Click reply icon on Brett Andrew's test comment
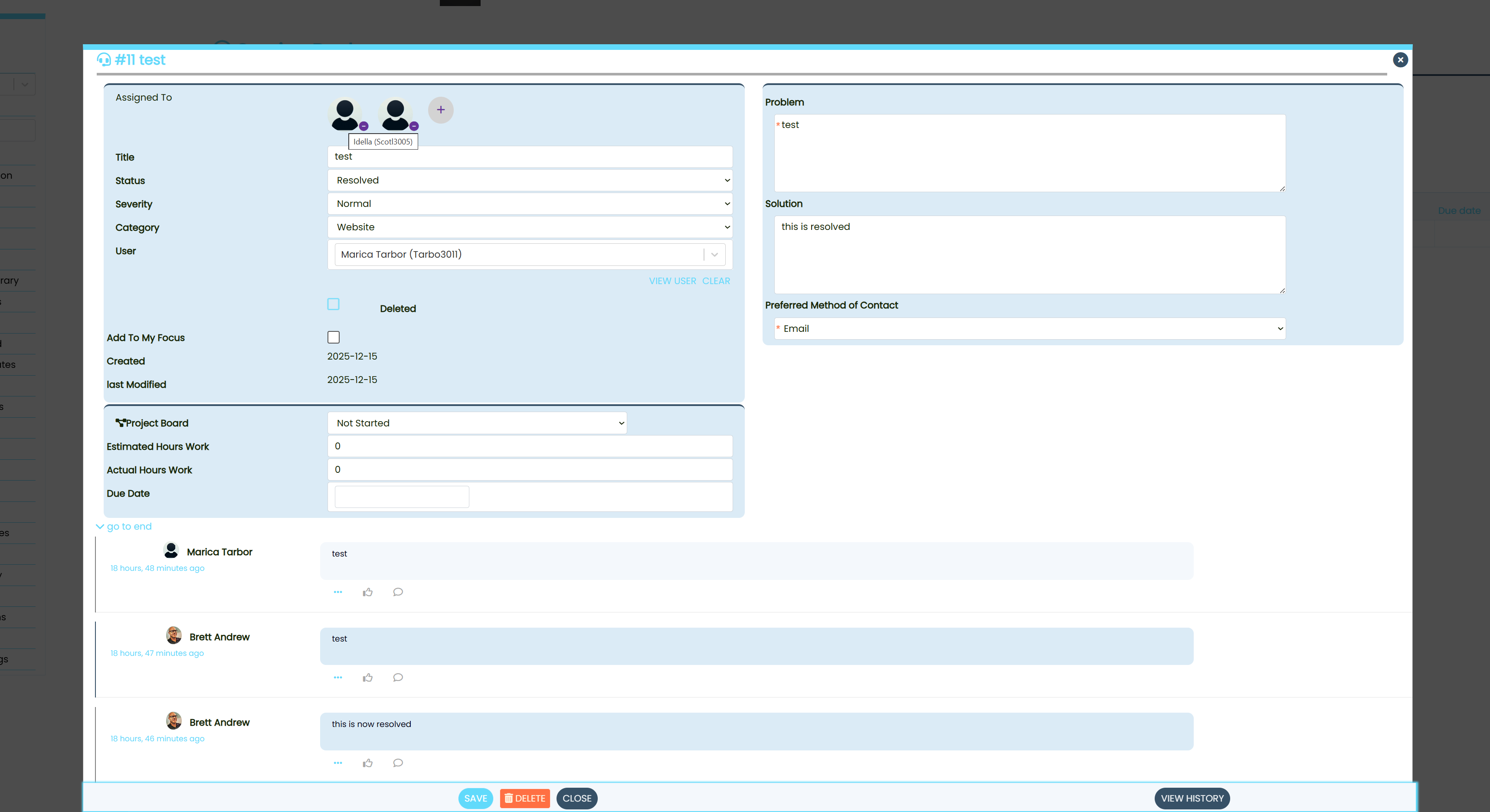1490x812 pixels. (x=397, y=677)
